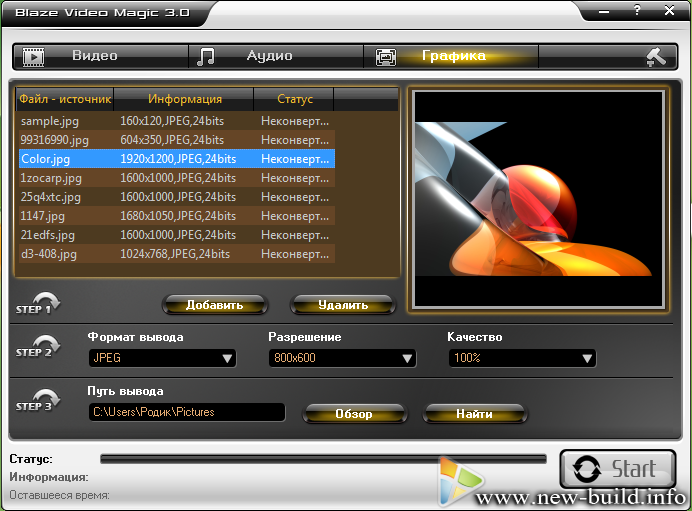This screenshot has height=511, width=692.
Task: Switch to the Аудио tab
Action: pyautogui.click(x=276, y=56)
